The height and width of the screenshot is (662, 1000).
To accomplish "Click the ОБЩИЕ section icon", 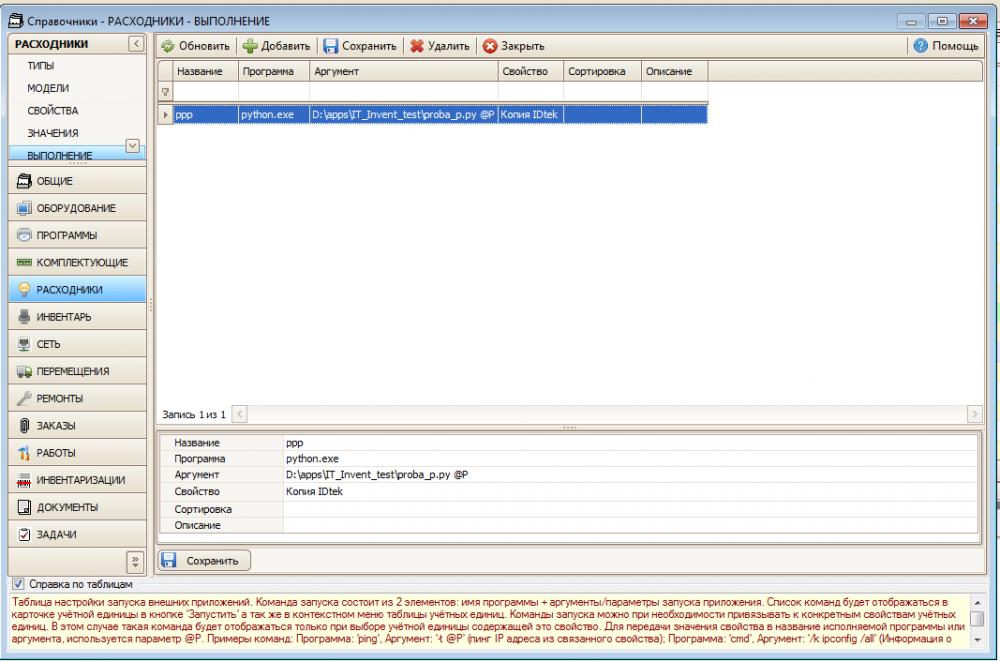I will click(x=24, y=181).
